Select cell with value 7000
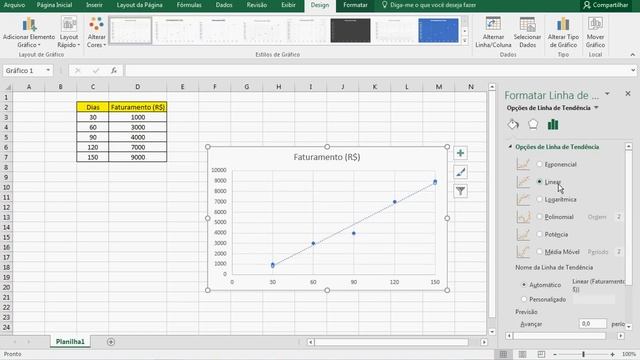This screenshot has height=360, width=640. [x=138, y=147]
